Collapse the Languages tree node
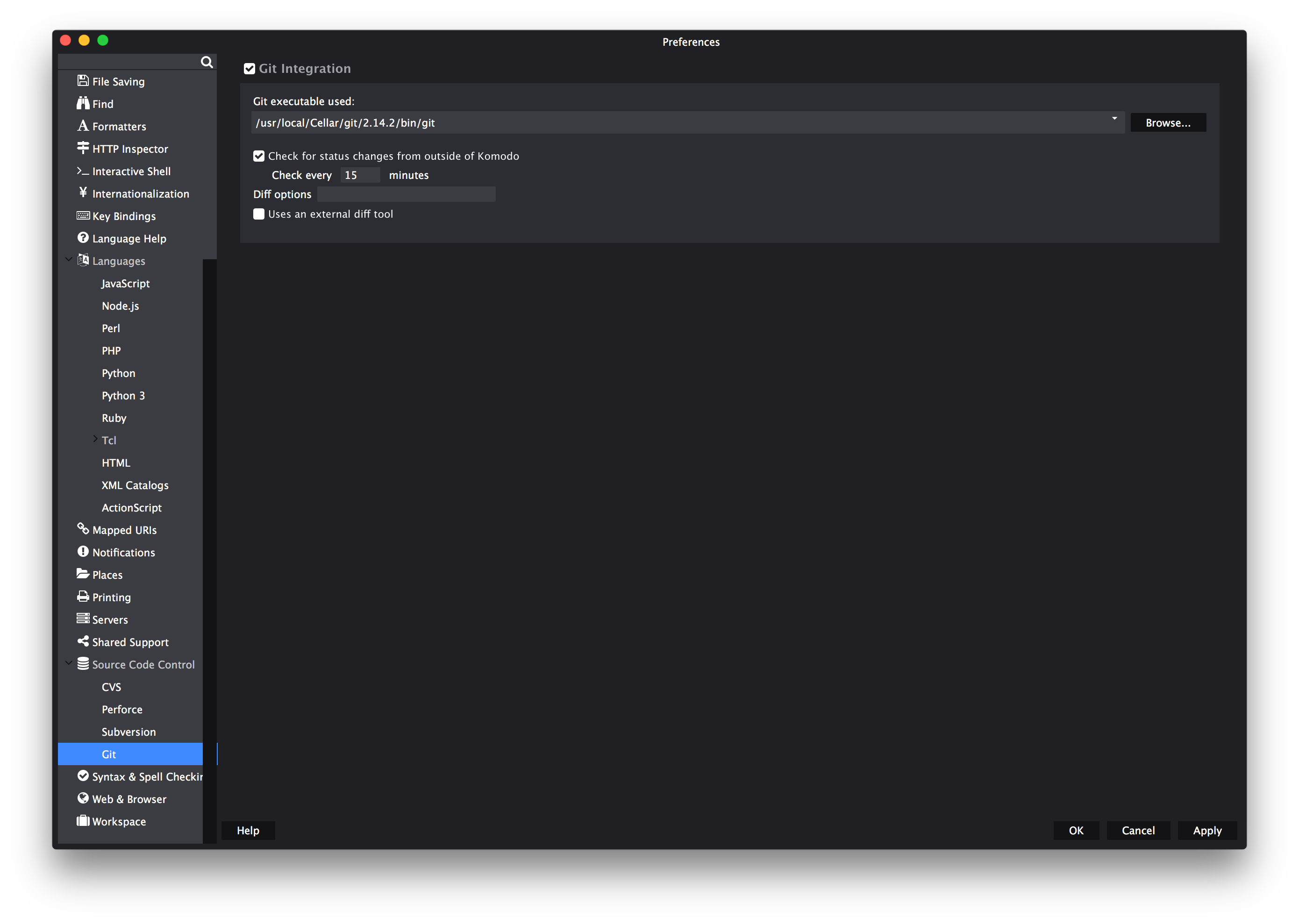This screenshot has width=1299, height=924. point(68,259)
